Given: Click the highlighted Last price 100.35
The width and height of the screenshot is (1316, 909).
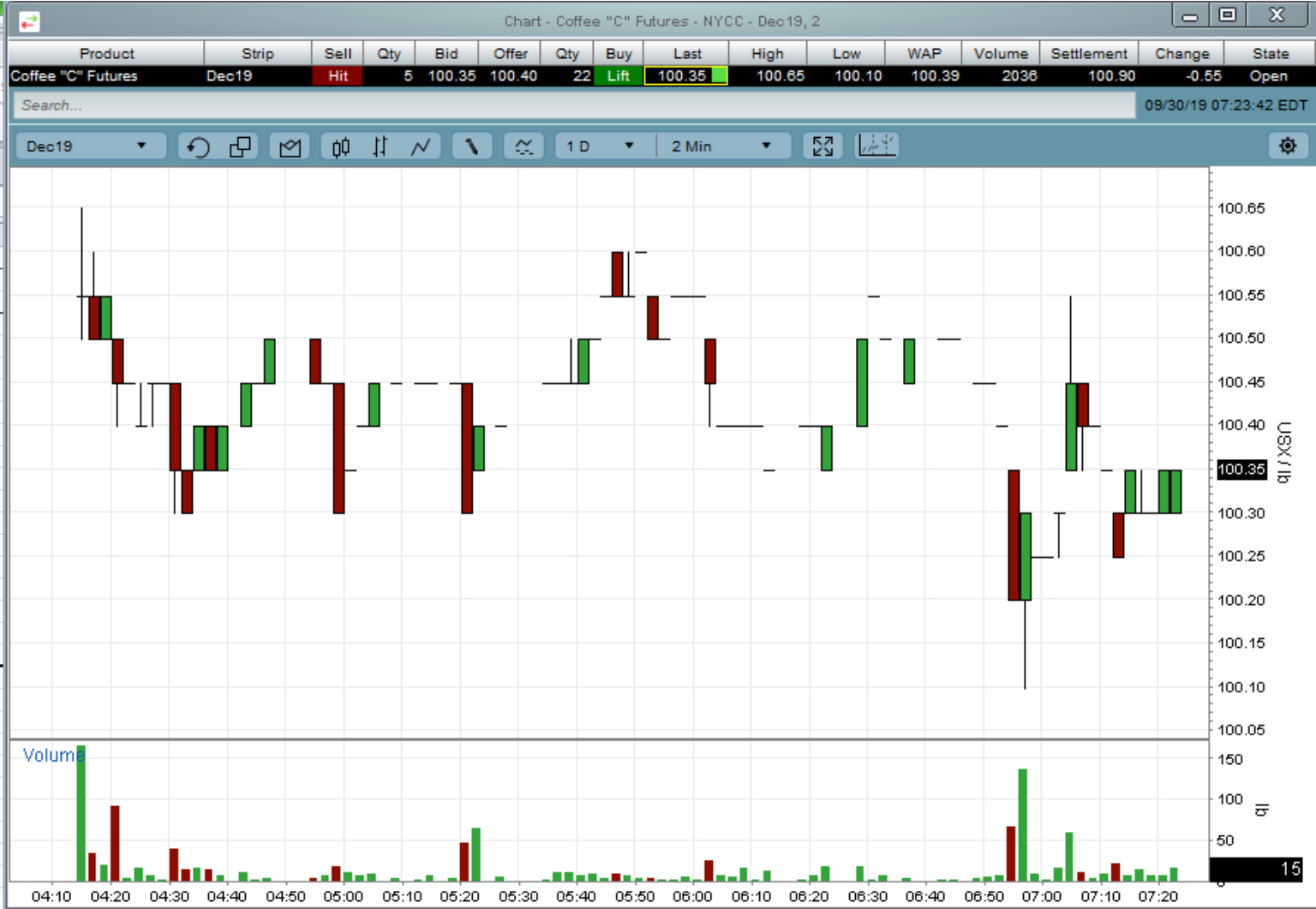Looking at the screenshot, I should tap(685, 75).
